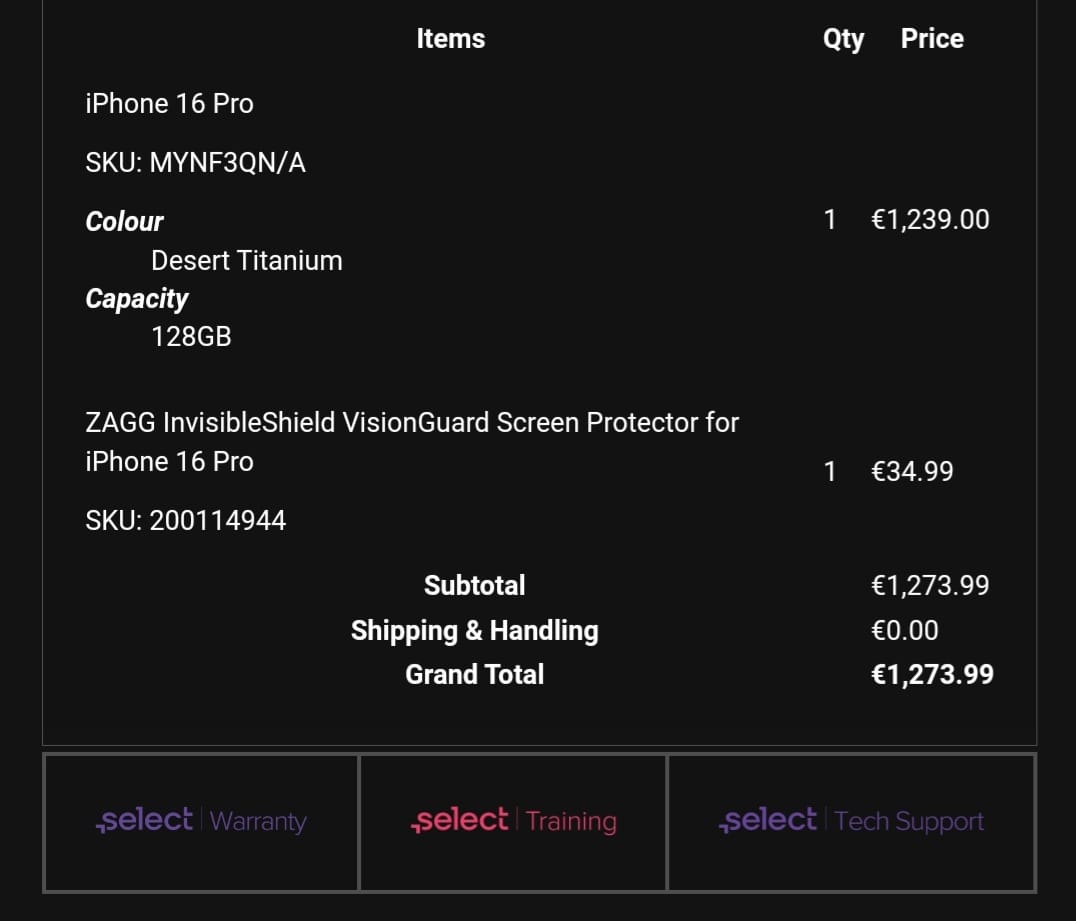Click the 128GB capacity value
This screenshot has height=921, width=1076.
[191, 337]
